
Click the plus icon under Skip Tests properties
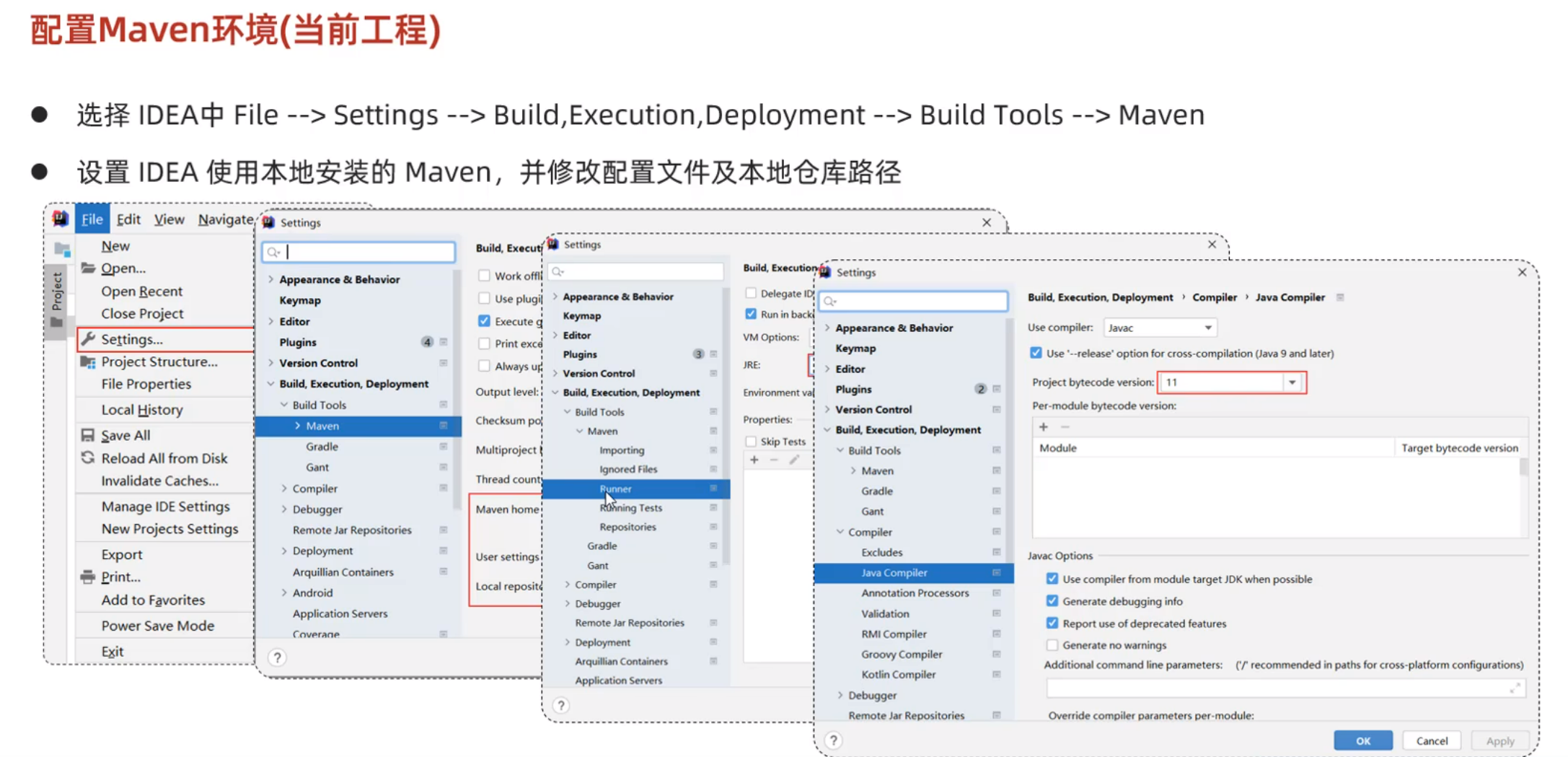coord(754,460)
